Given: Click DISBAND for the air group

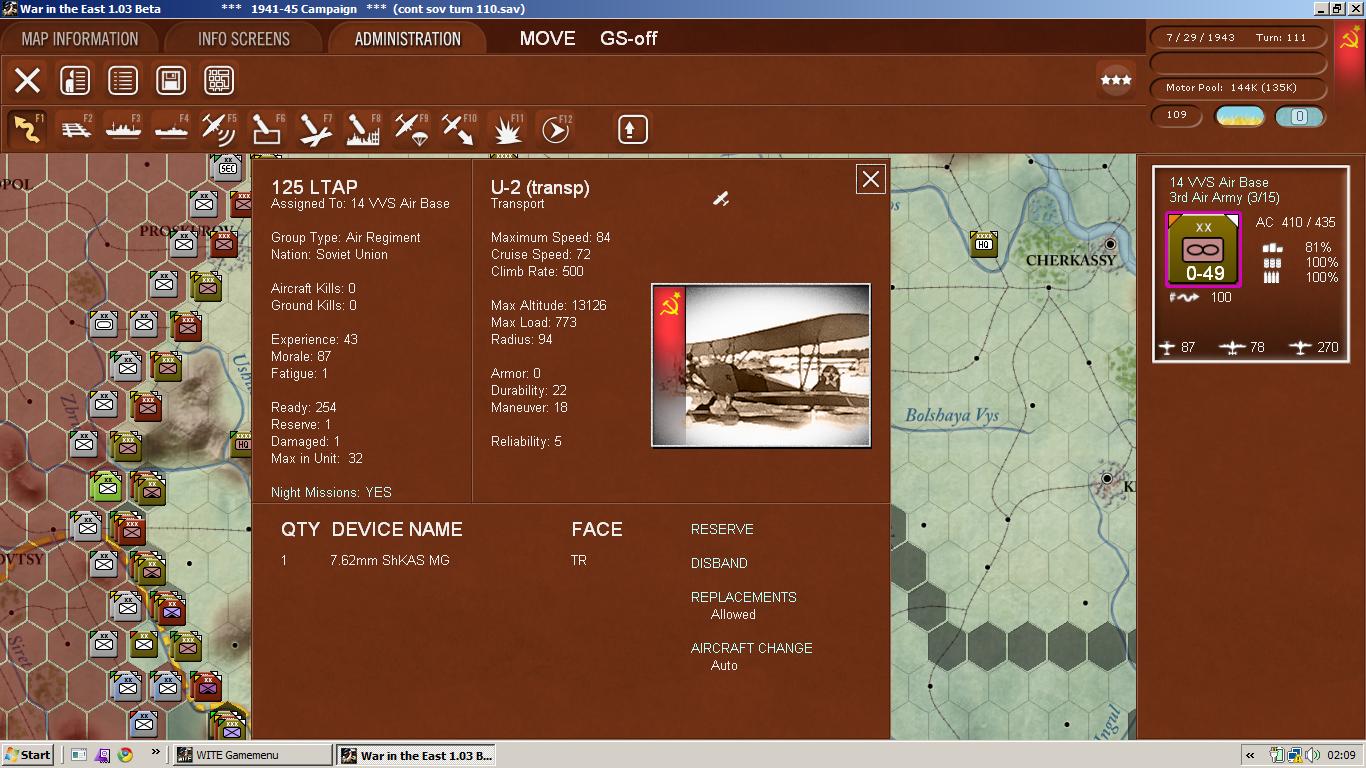Looking at the screenshot, I should (x=719, y=563).
